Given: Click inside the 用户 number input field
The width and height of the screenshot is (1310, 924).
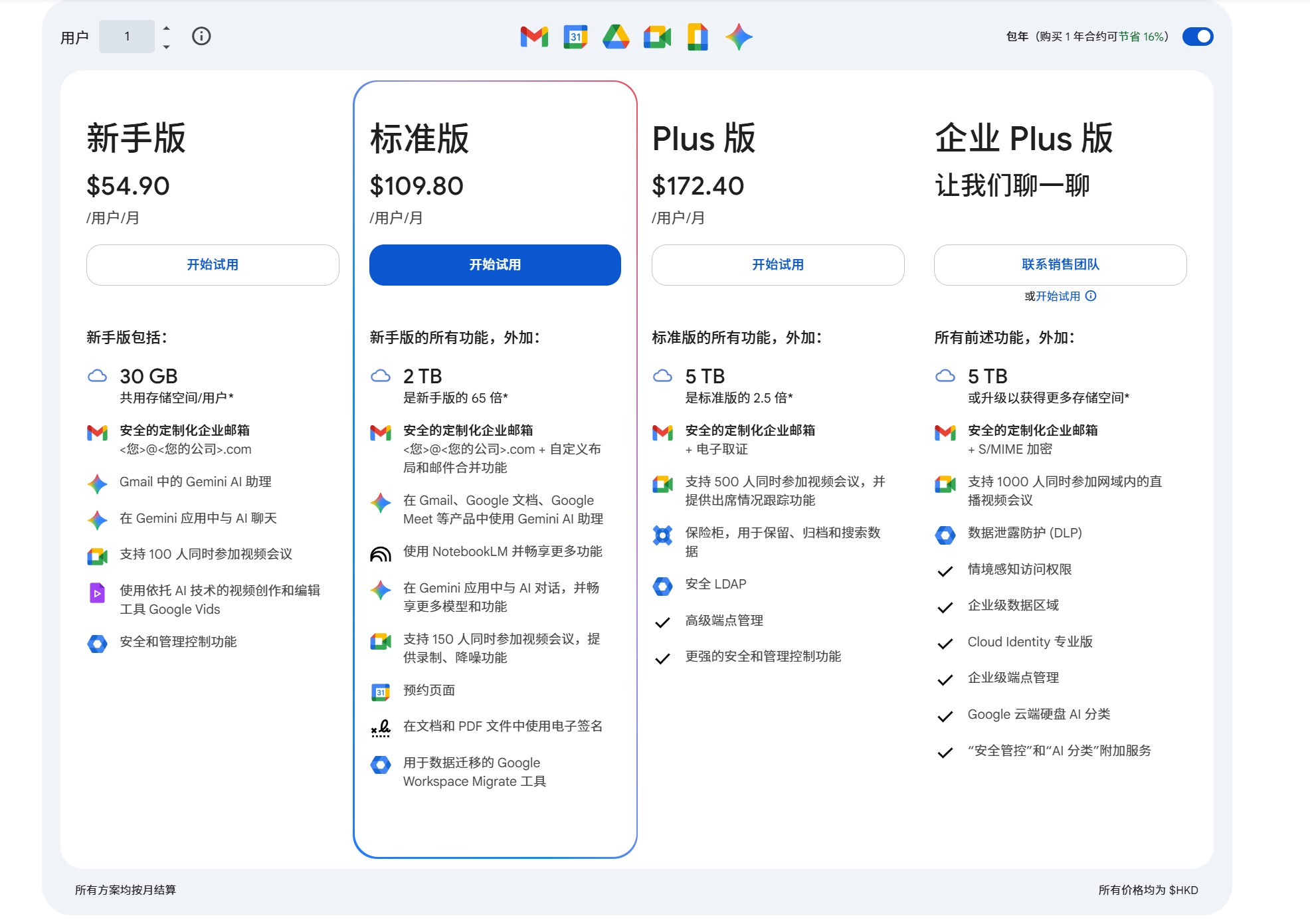Looking at the screenshot, I should point(128,37).
